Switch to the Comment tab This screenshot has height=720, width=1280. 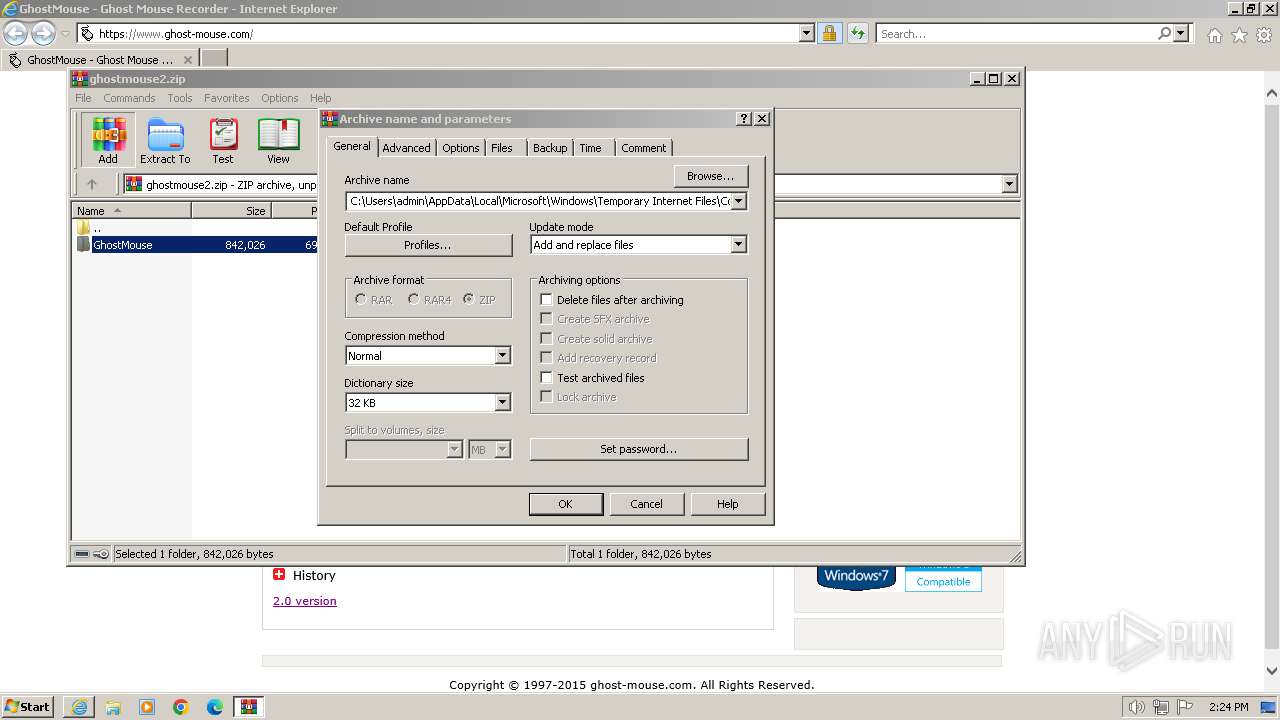644,148
